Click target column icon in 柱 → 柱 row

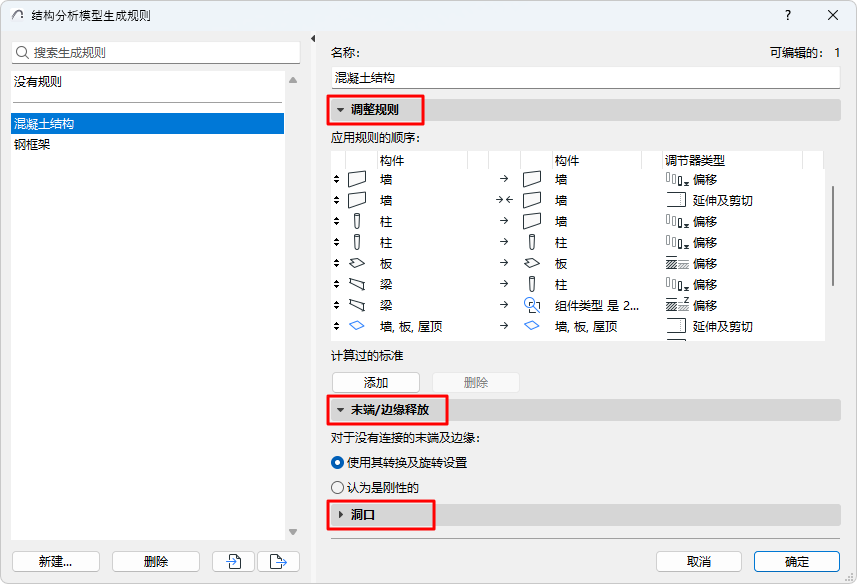[532, 242]
